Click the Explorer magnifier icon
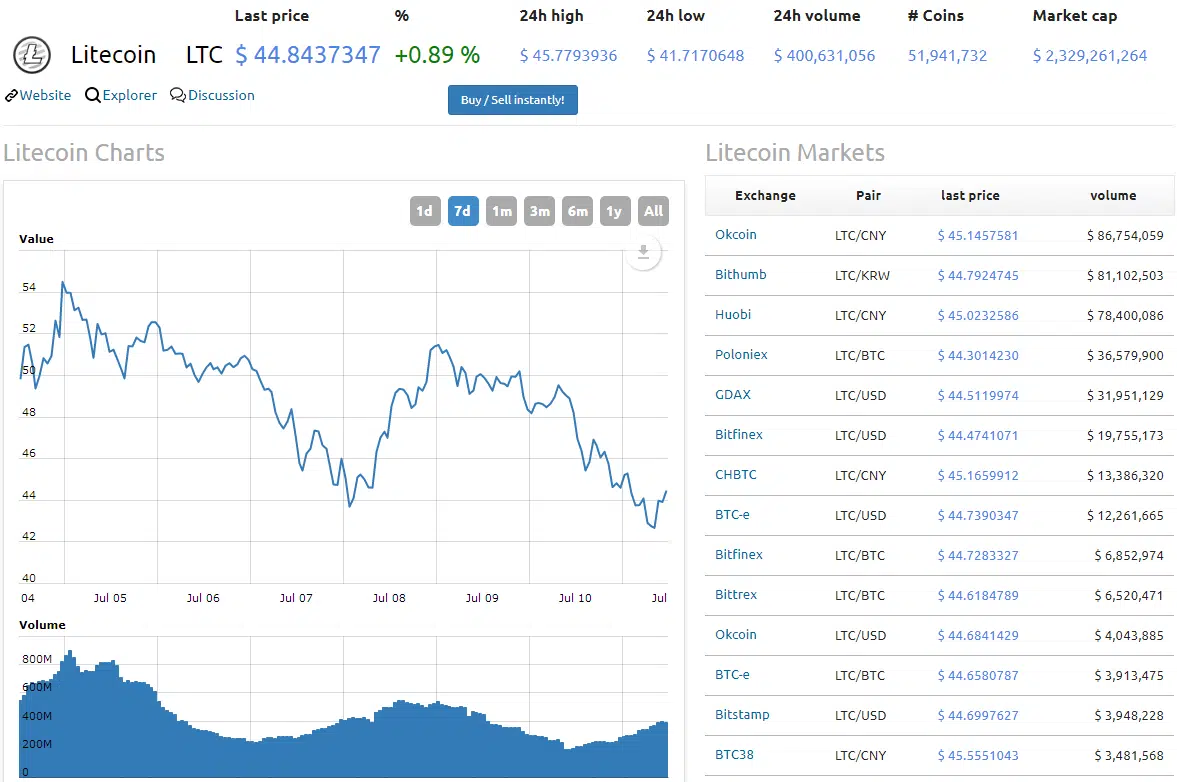Viewport: 1177px width, 782px height. (92, 95)
